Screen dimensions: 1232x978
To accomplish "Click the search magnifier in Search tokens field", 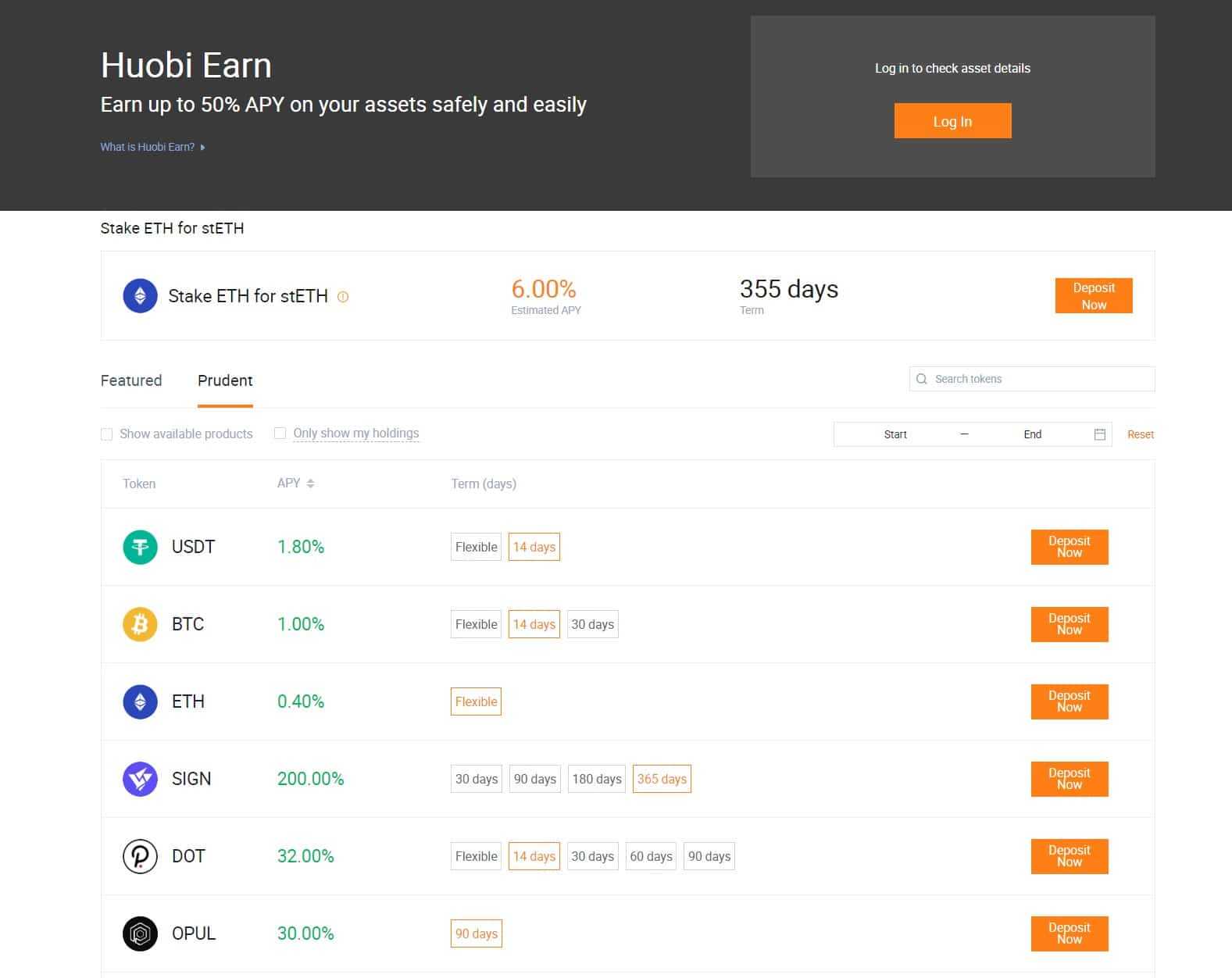I will [x=922, y=379].
